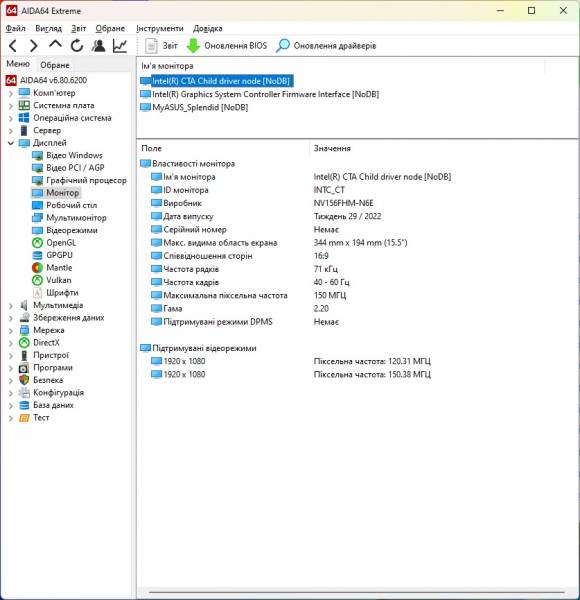Generate a report via the Звіт toolbar button
The width and height of the screenshot is (580, 600).
point(161,46)
